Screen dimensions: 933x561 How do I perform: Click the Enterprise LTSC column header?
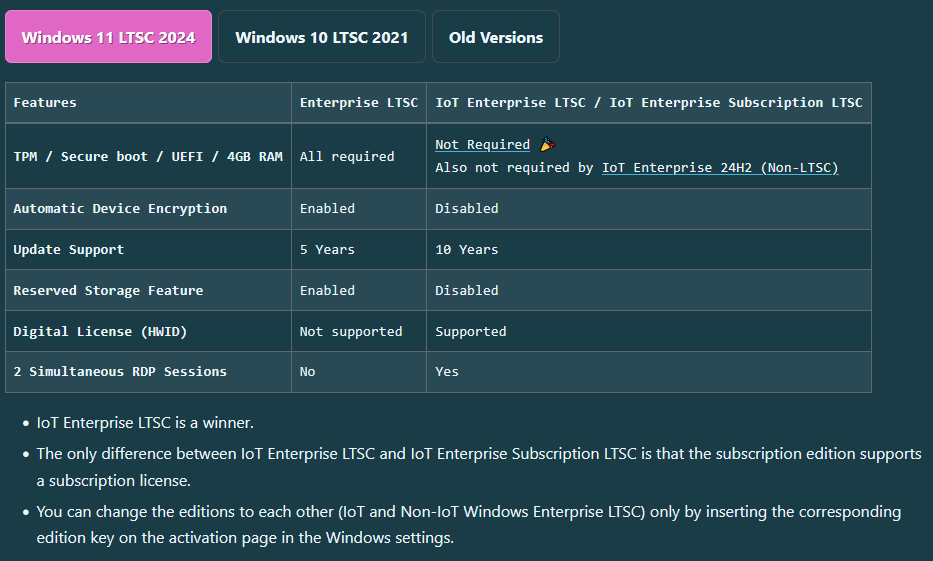(x=359, y=102)
